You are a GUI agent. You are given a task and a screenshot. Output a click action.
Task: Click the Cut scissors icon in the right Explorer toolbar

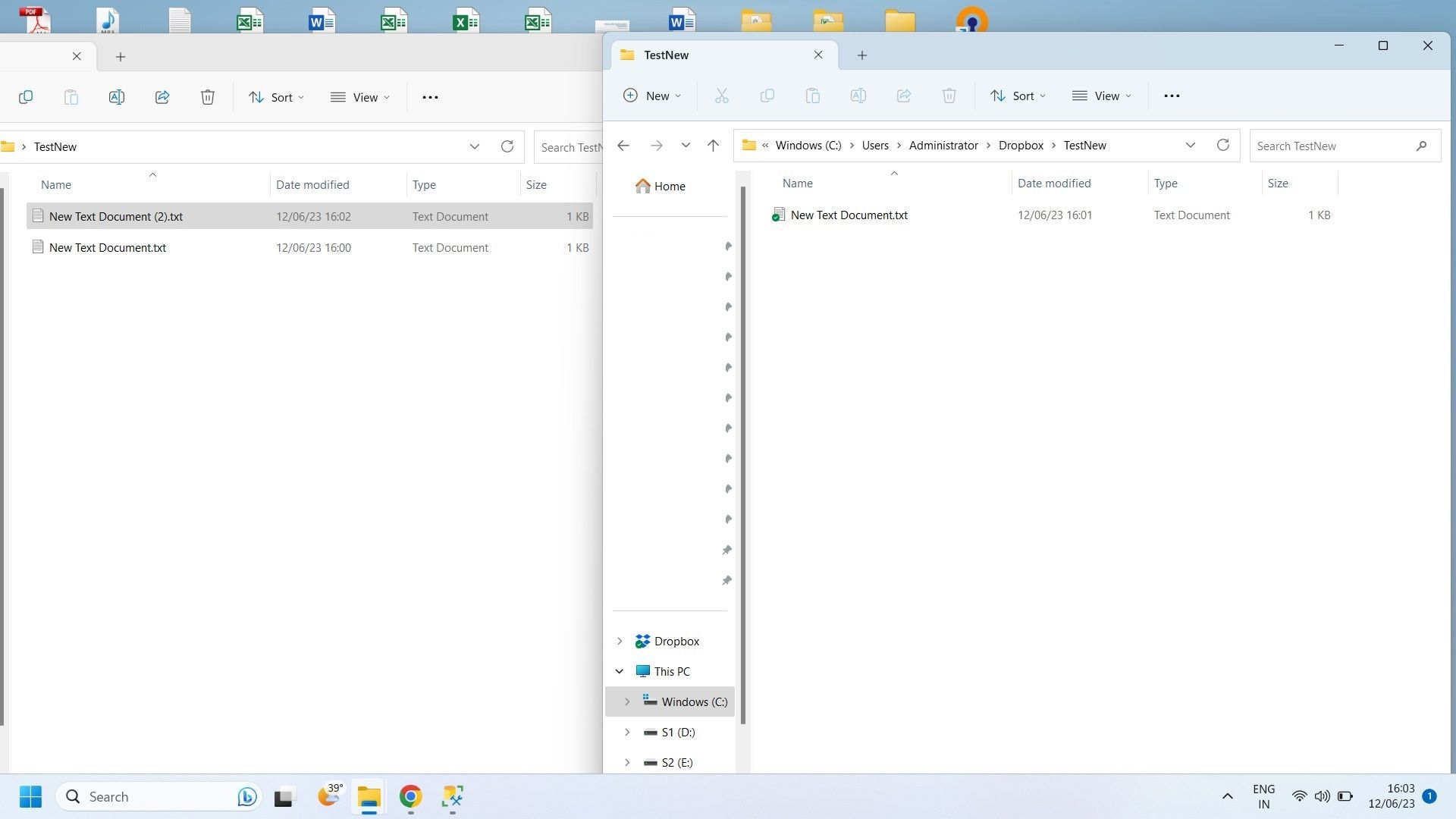click(x=722, y=96)
